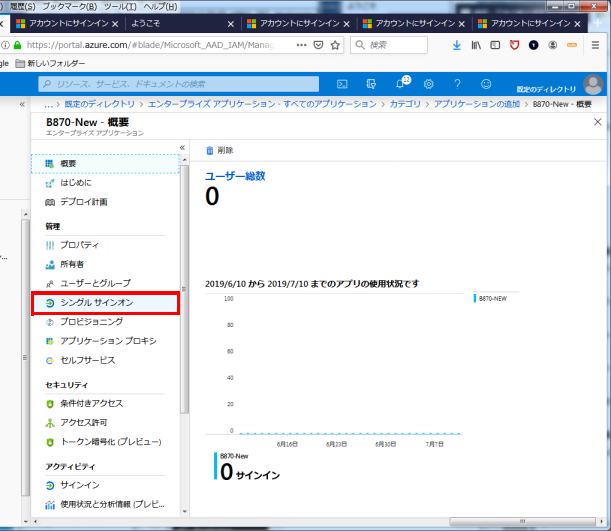611x531 pixels.
Task: Open the Firefox library icon
Action: click(x=476, y=46)
